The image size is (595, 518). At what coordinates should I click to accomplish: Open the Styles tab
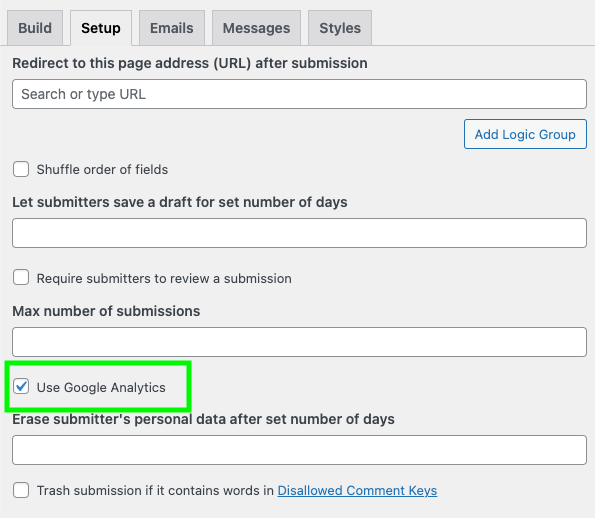[340, 28]
